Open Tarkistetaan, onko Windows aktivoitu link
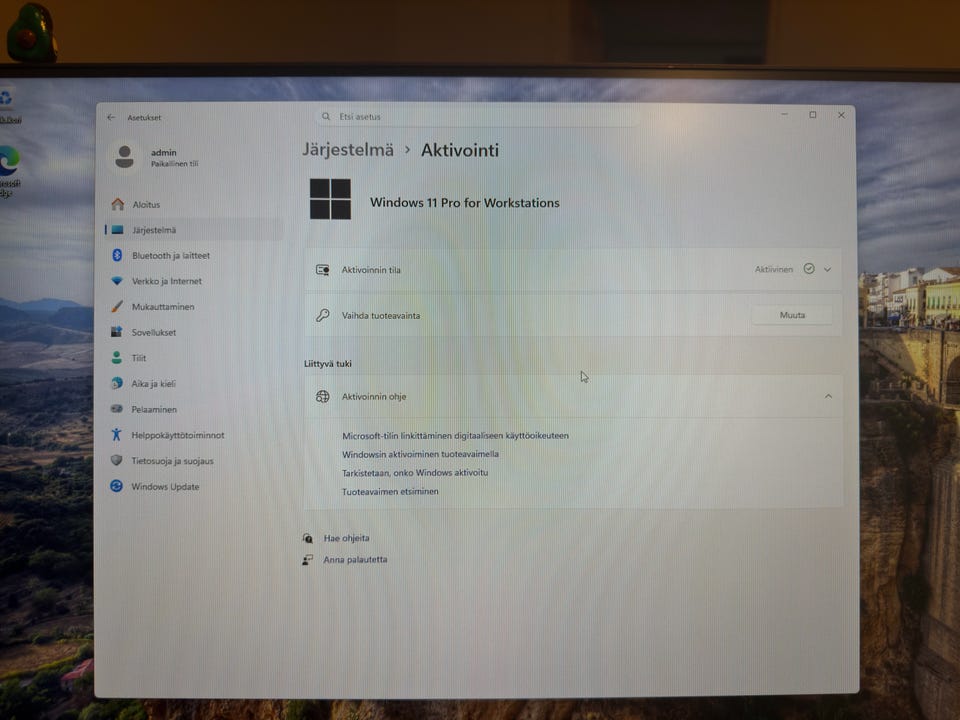The height and width of the screenshot is (720, 960). 414,473
